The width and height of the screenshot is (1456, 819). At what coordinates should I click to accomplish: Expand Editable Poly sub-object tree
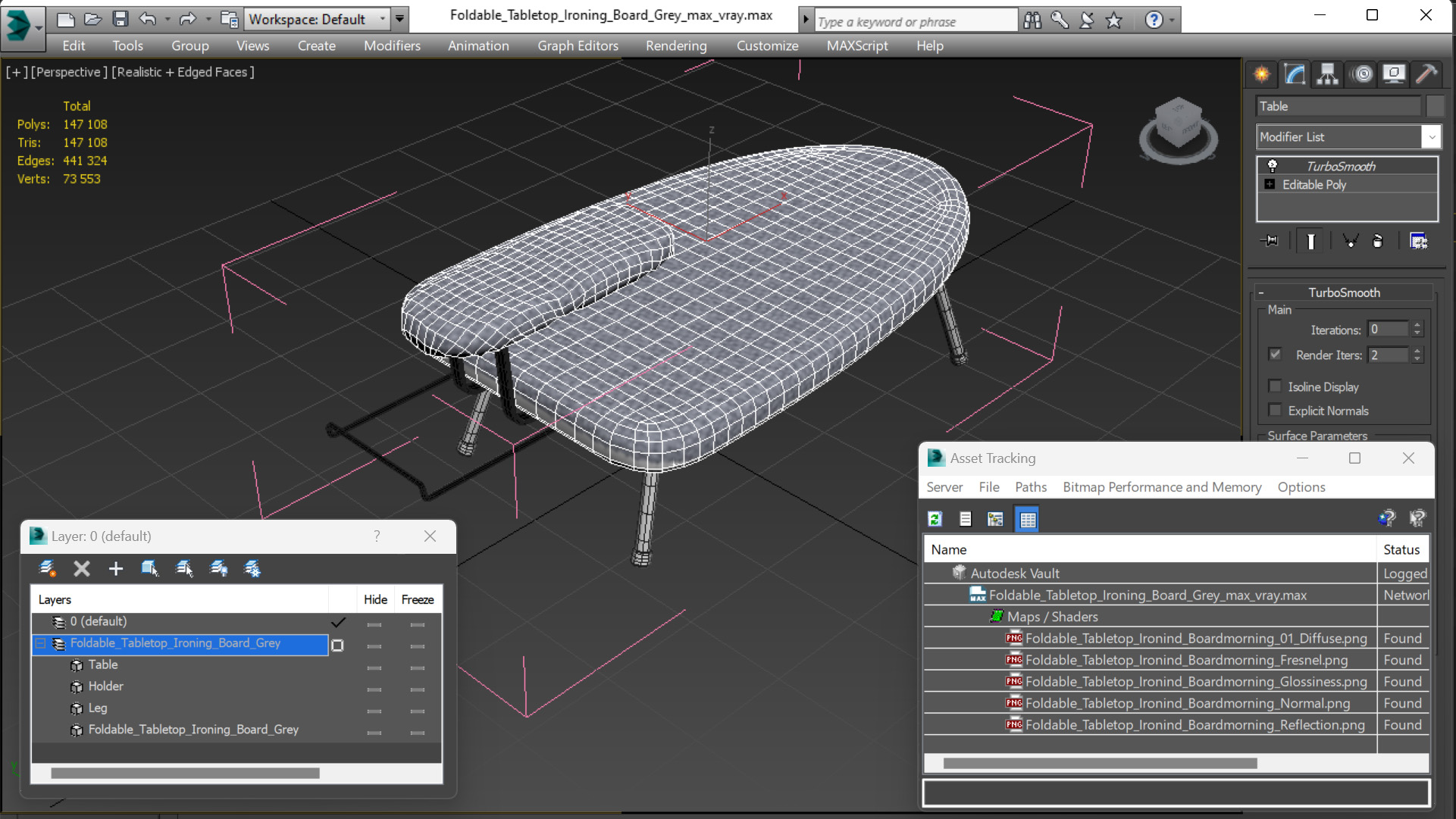1270,184
